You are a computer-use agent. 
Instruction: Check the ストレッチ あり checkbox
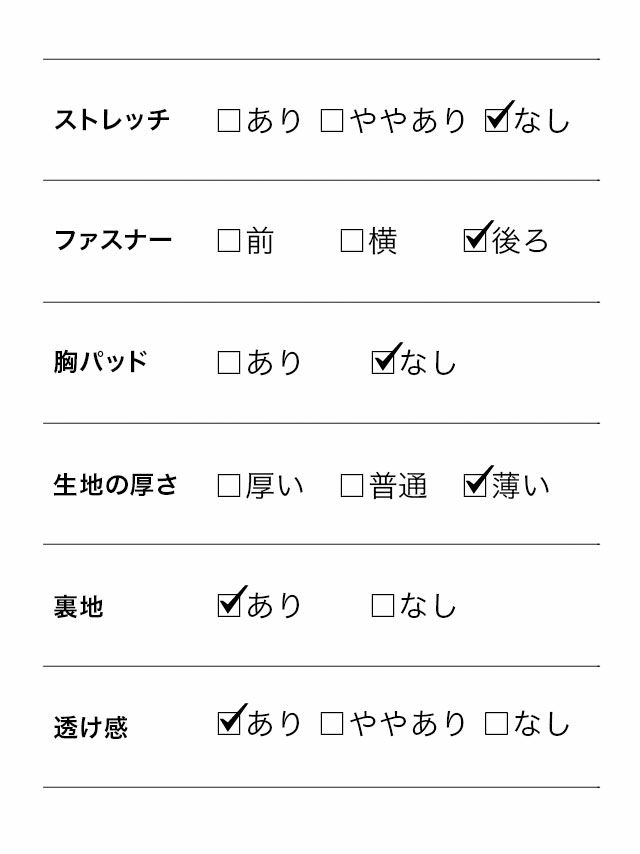pos(229,121)
